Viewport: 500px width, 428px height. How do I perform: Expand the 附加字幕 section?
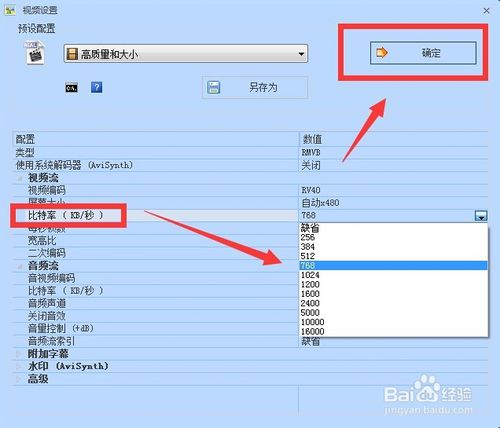pos(19,354)
